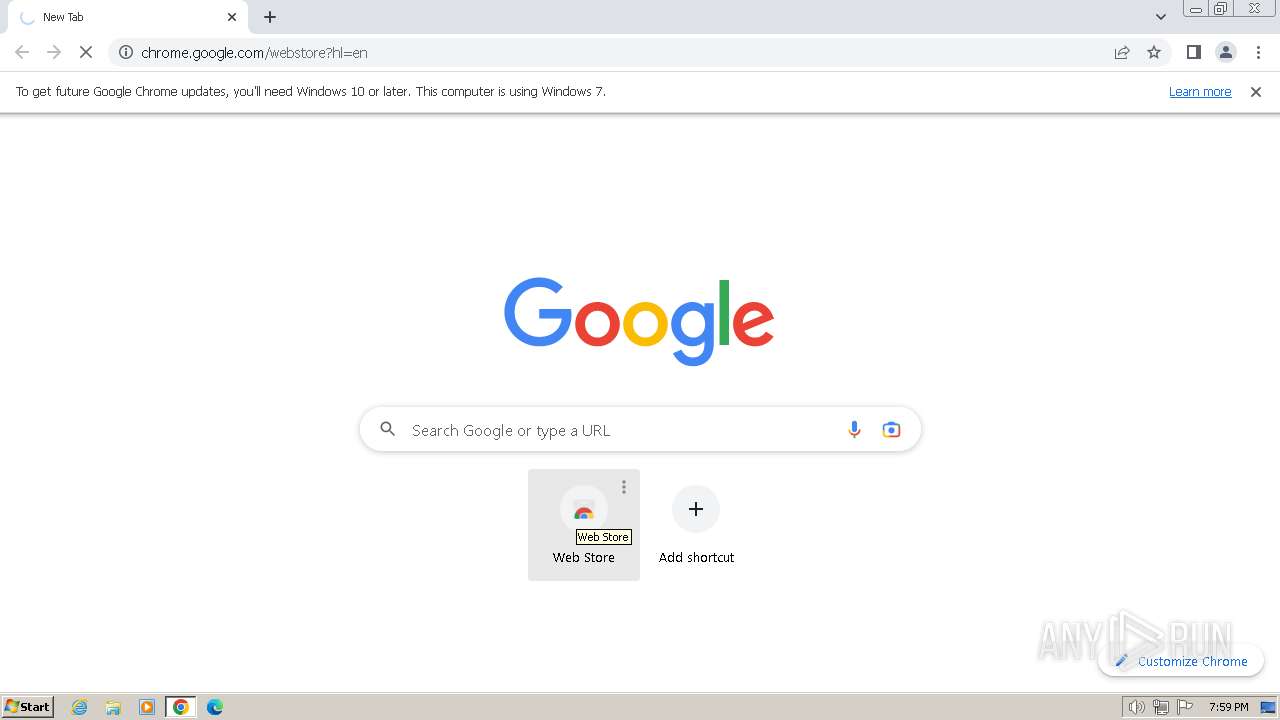Image resolution: width=1280 pixels, height=720 pixels.
Task: Open Web Store shortcut's more actions menu
Action: [624, 487]
